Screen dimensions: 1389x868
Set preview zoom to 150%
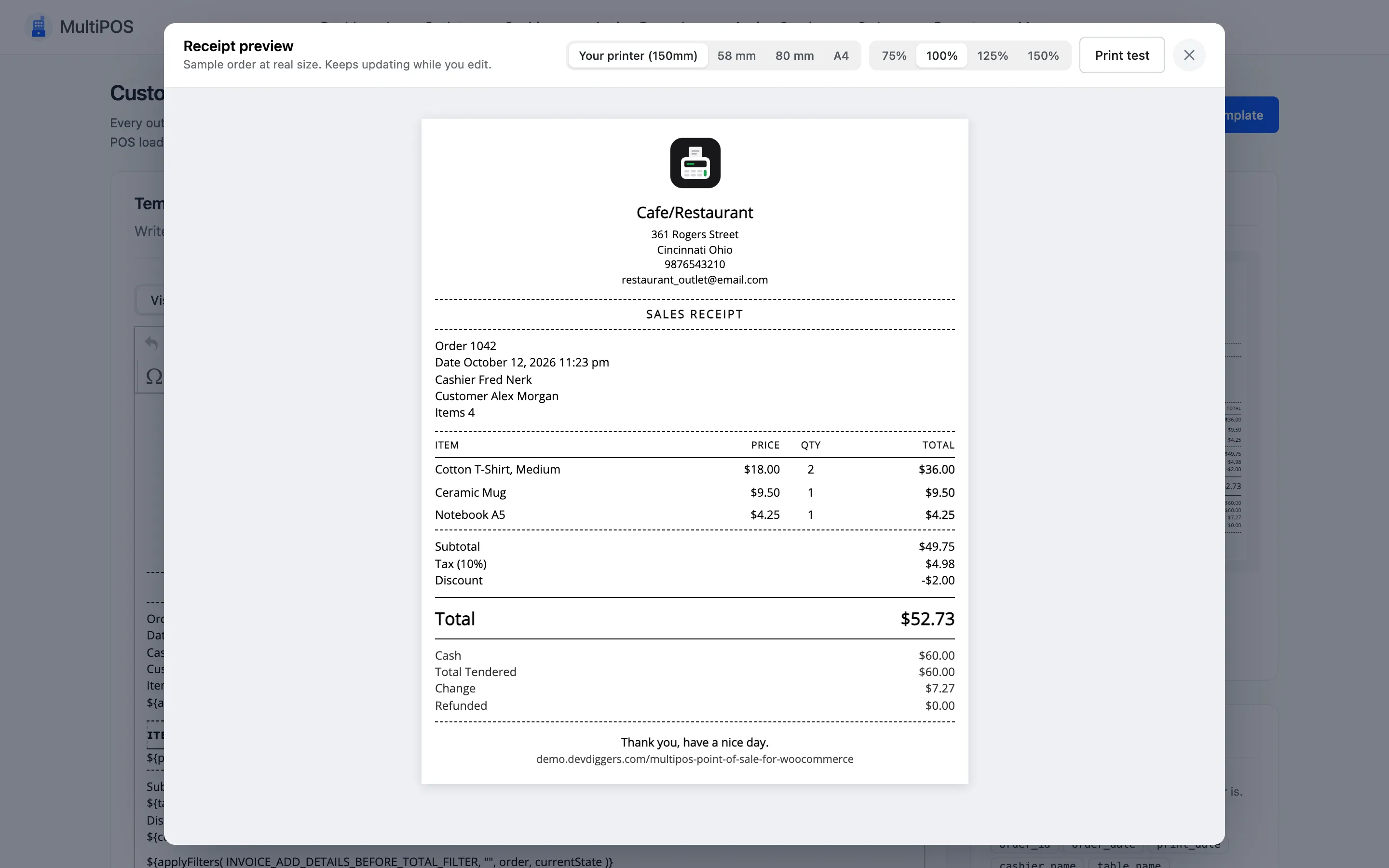[1043, 55]
